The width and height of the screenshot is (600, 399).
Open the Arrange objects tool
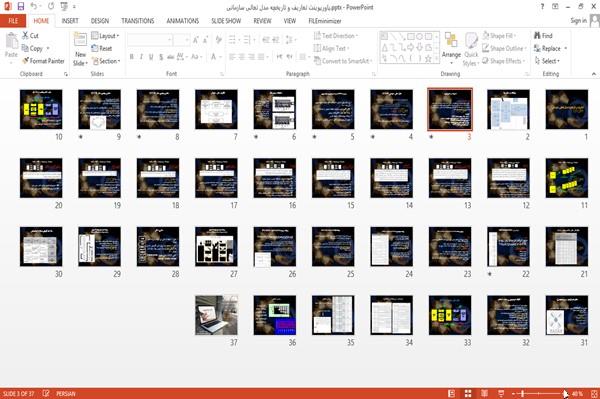tap(451, 48)
